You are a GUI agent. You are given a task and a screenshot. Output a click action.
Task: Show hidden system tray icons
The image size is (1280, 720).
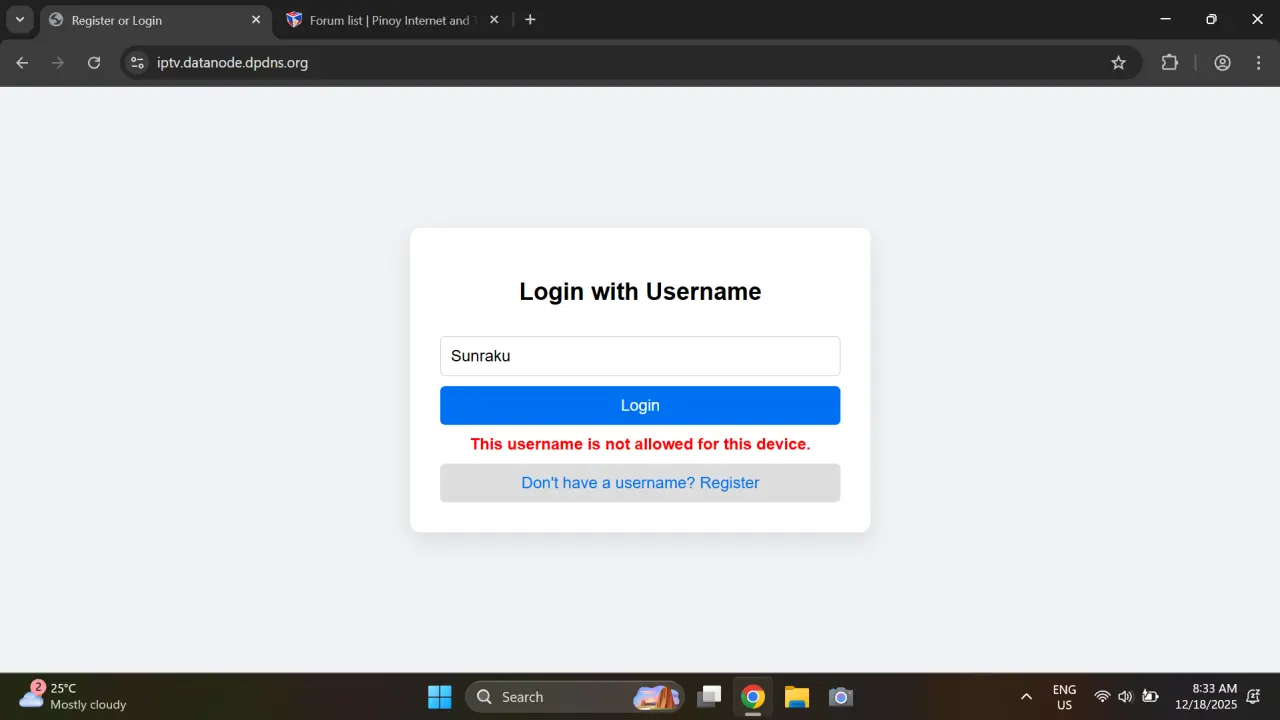1026,697
